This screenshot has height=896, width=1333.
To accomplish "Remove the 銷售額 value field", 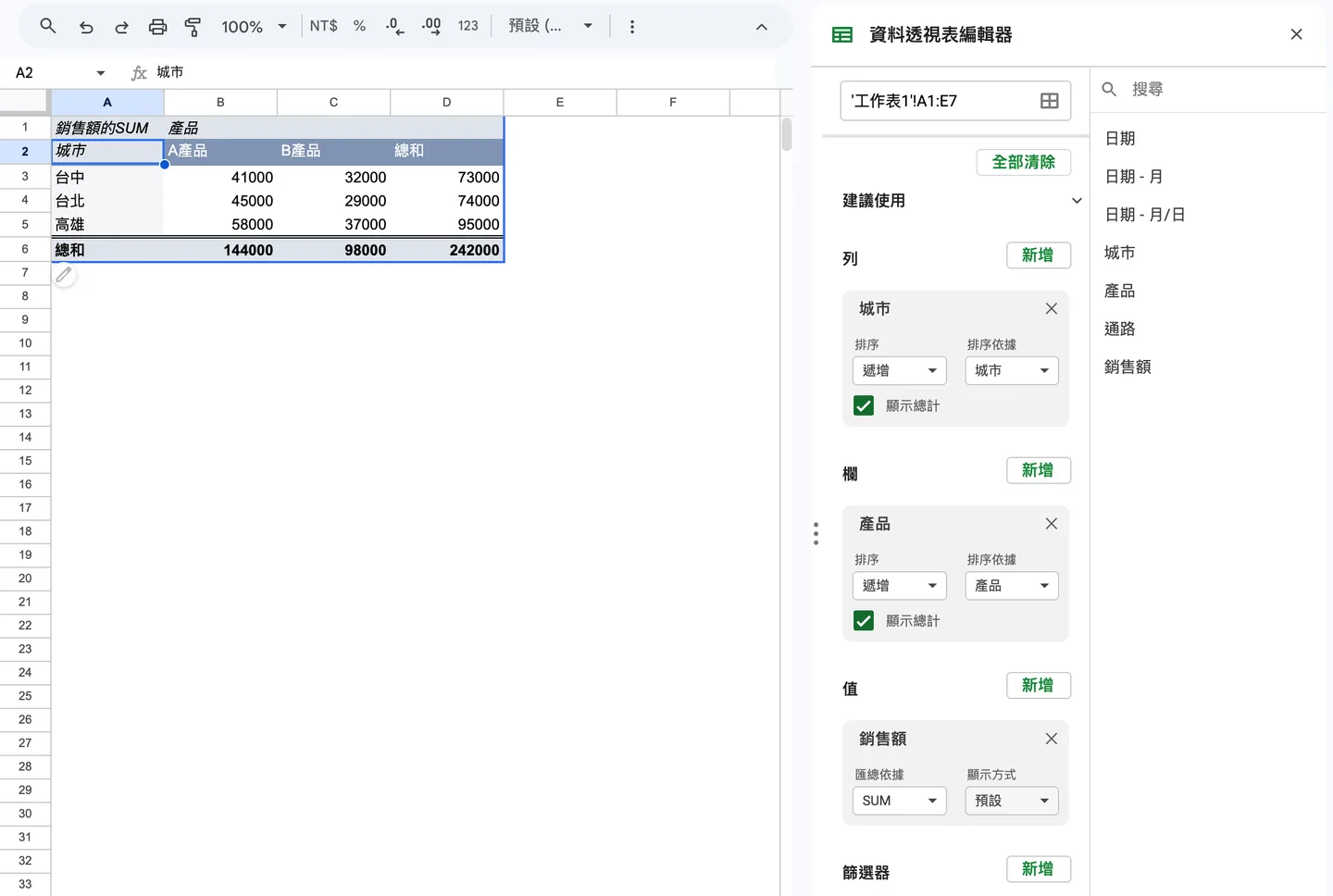I will point(1052,739).
